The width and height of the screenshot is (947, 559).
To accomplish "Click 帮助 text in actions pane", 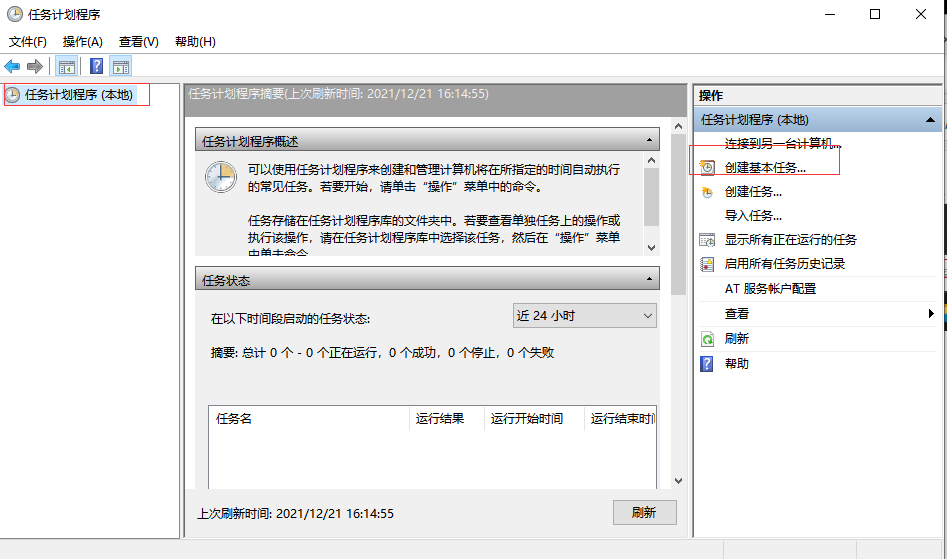I will 737,363.
